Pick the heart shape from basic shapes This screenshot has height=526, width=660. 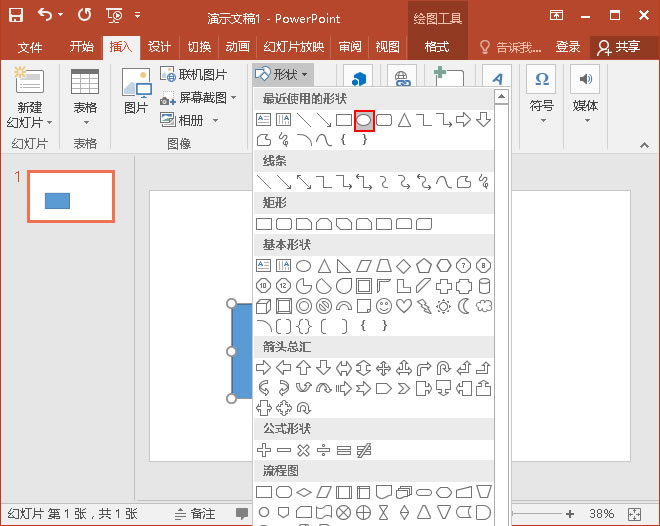tap(404, 306)
